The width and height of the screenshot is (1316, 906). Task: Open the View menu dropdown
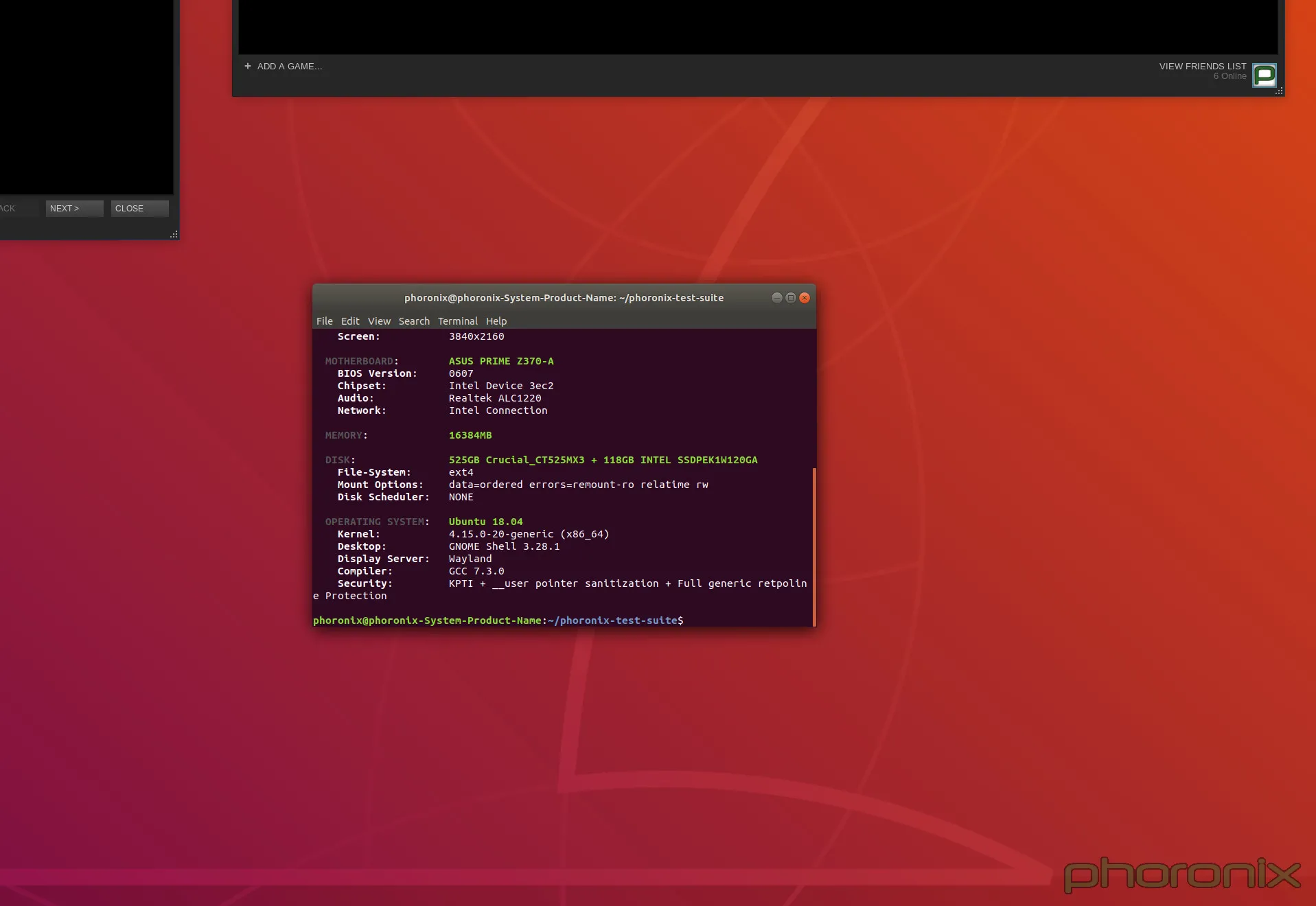pyautogui.click(x=379, y=321)
